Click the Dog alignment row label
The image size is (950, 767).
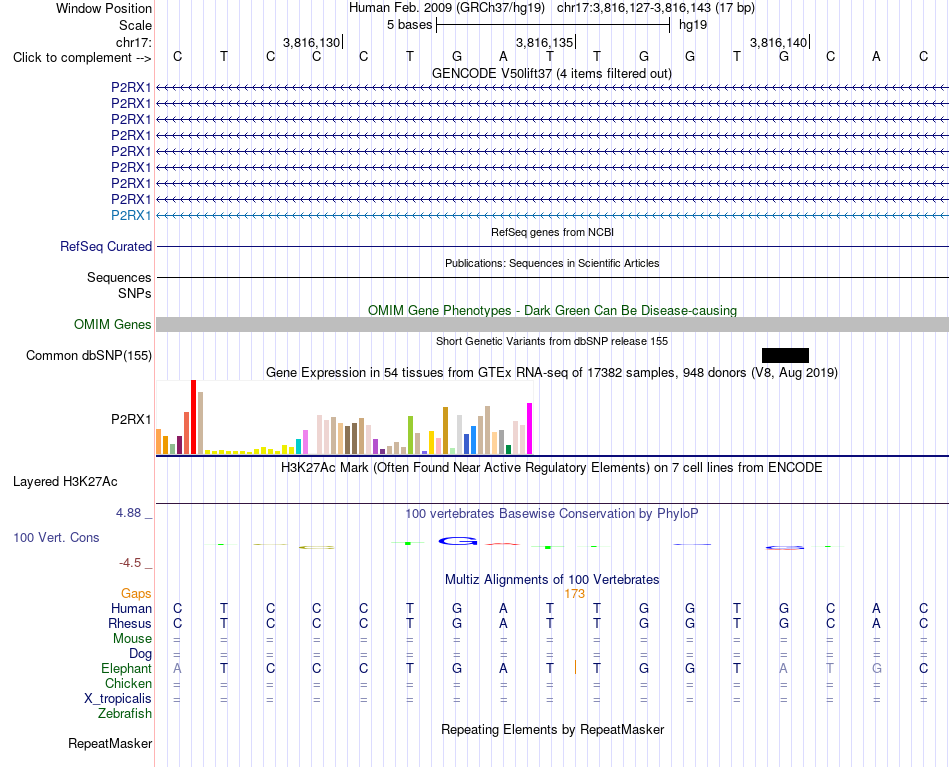pos(140,654)
